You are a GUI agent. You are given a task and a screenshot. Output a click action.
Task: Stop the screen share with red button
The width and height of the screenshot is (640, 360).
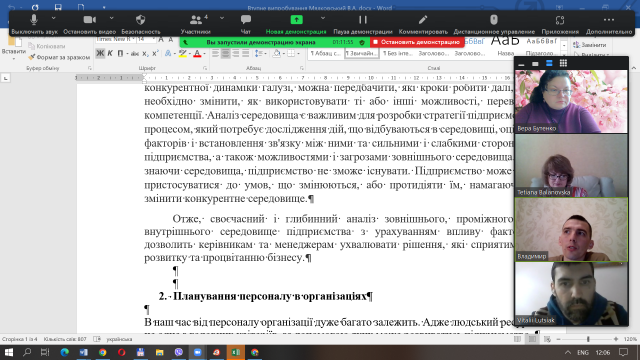click(x=417, y=42)
